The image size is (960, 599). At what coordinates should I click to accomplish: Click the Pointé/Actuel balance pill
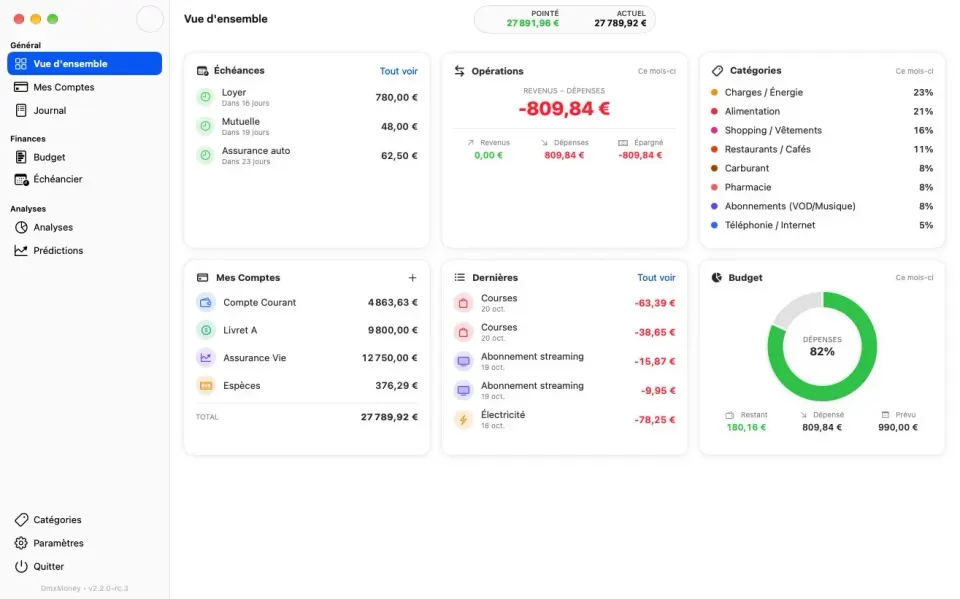(564, 19)
